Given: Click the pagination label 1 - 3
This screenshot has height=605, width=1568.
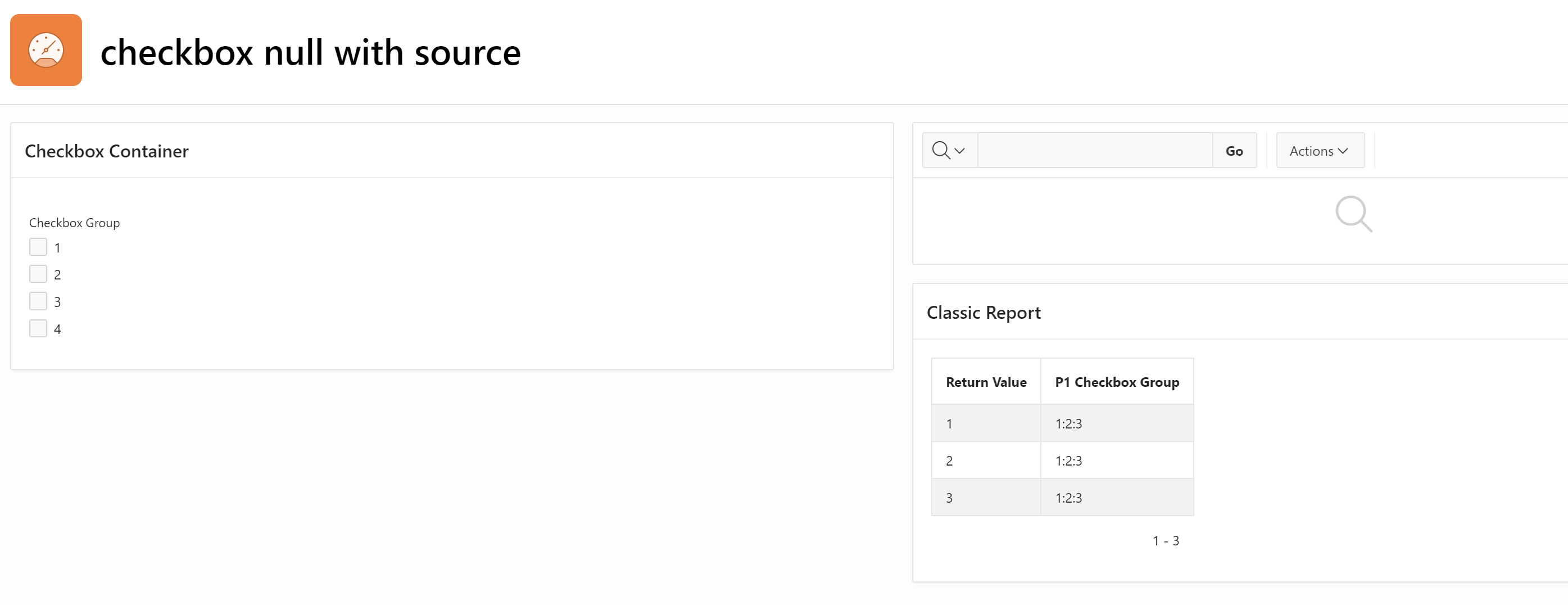Looking at the screenshot, I should point(1166,540).
